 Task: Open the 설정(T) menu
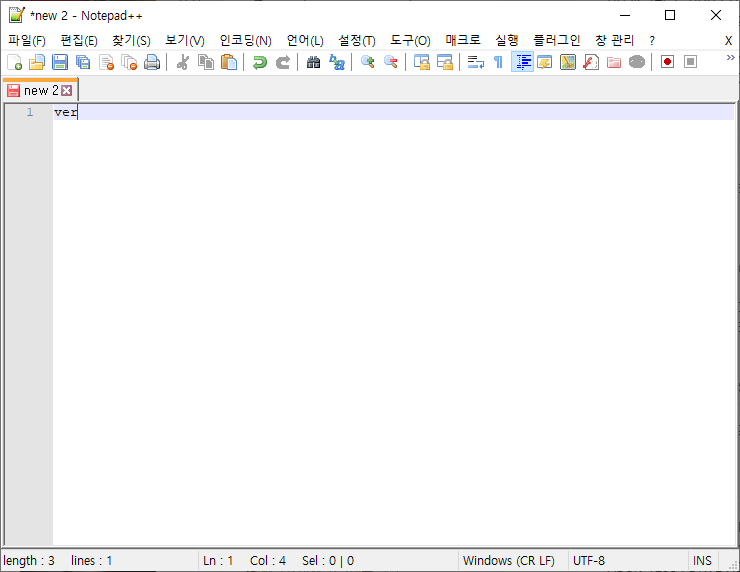pos(357,41)
